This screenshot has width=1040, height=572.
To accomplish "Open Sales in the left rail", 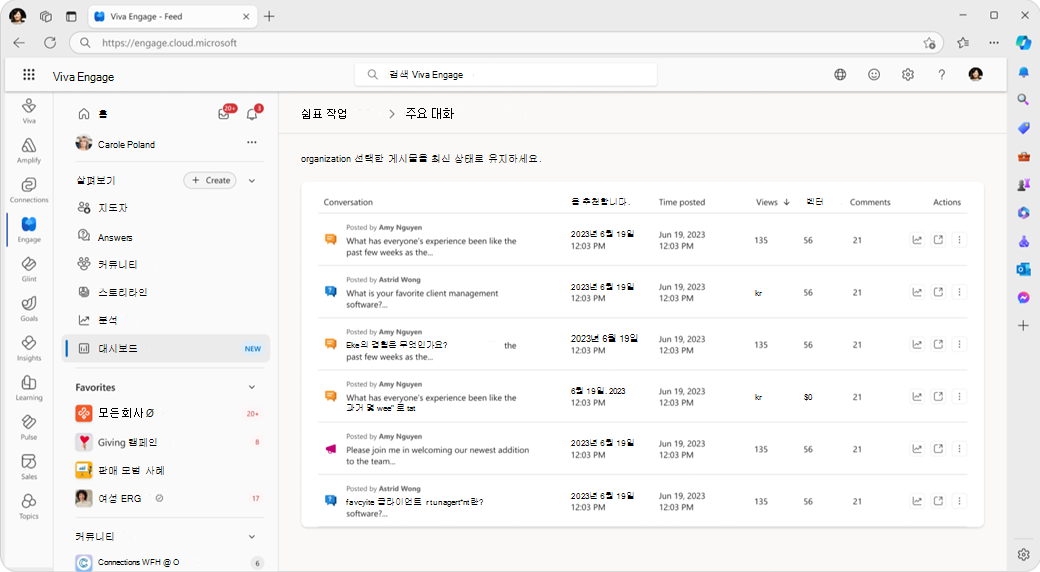I will point(29,466).
